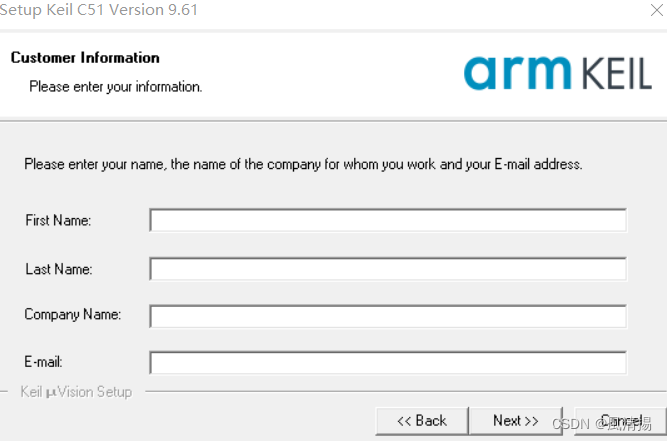Viewport: 667px width, 441px height.
Task: Click the E-mail: label
Action: click(x=43, y=362)
